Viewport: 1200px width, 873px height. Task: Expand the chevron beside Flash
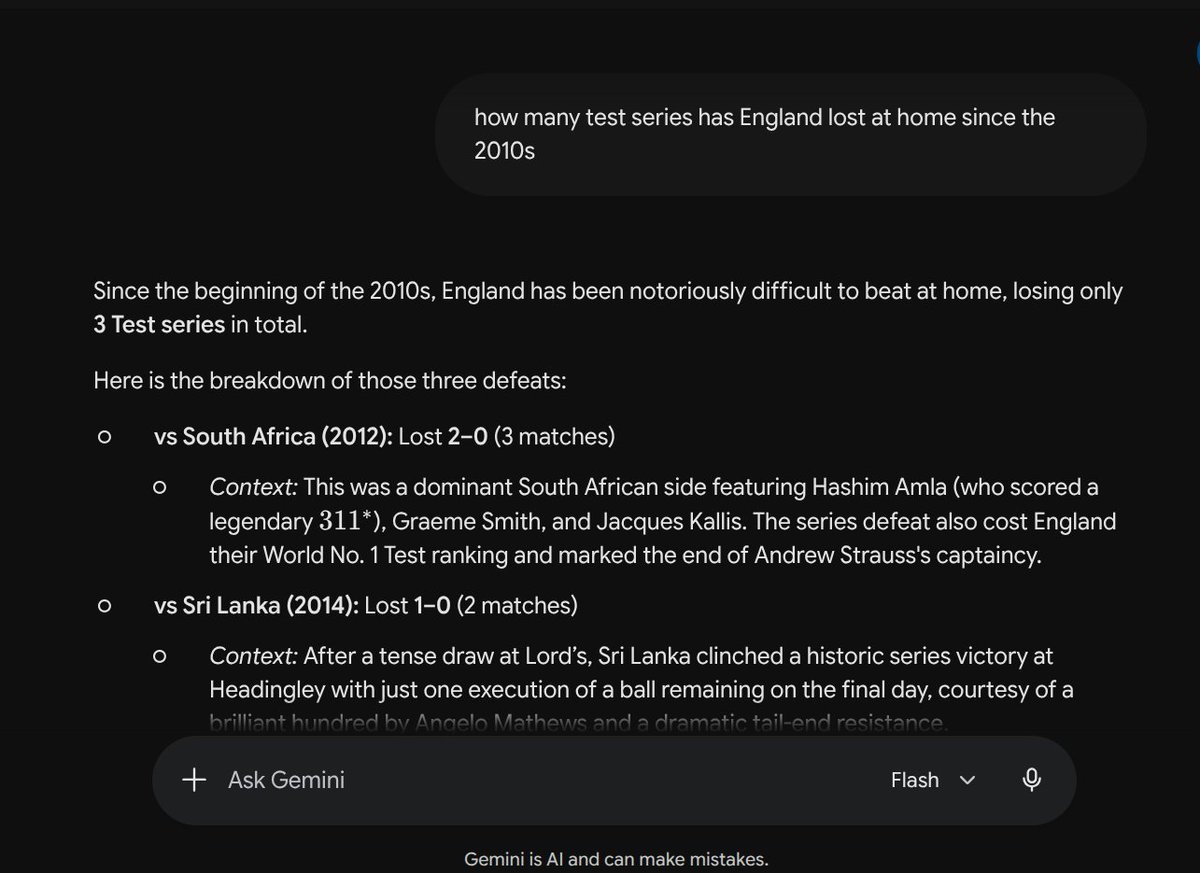pos(967,780)
